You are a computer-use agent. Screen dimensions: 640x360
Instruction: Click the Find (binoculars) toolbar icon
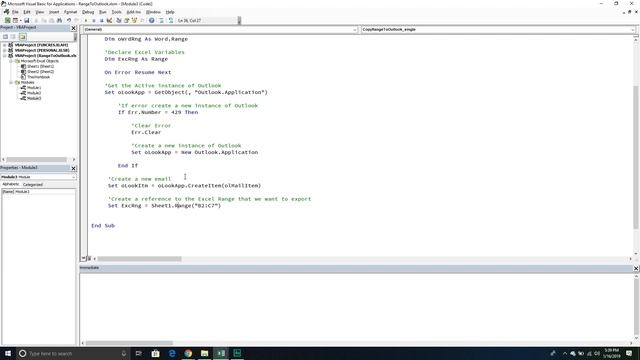[60, 20]
